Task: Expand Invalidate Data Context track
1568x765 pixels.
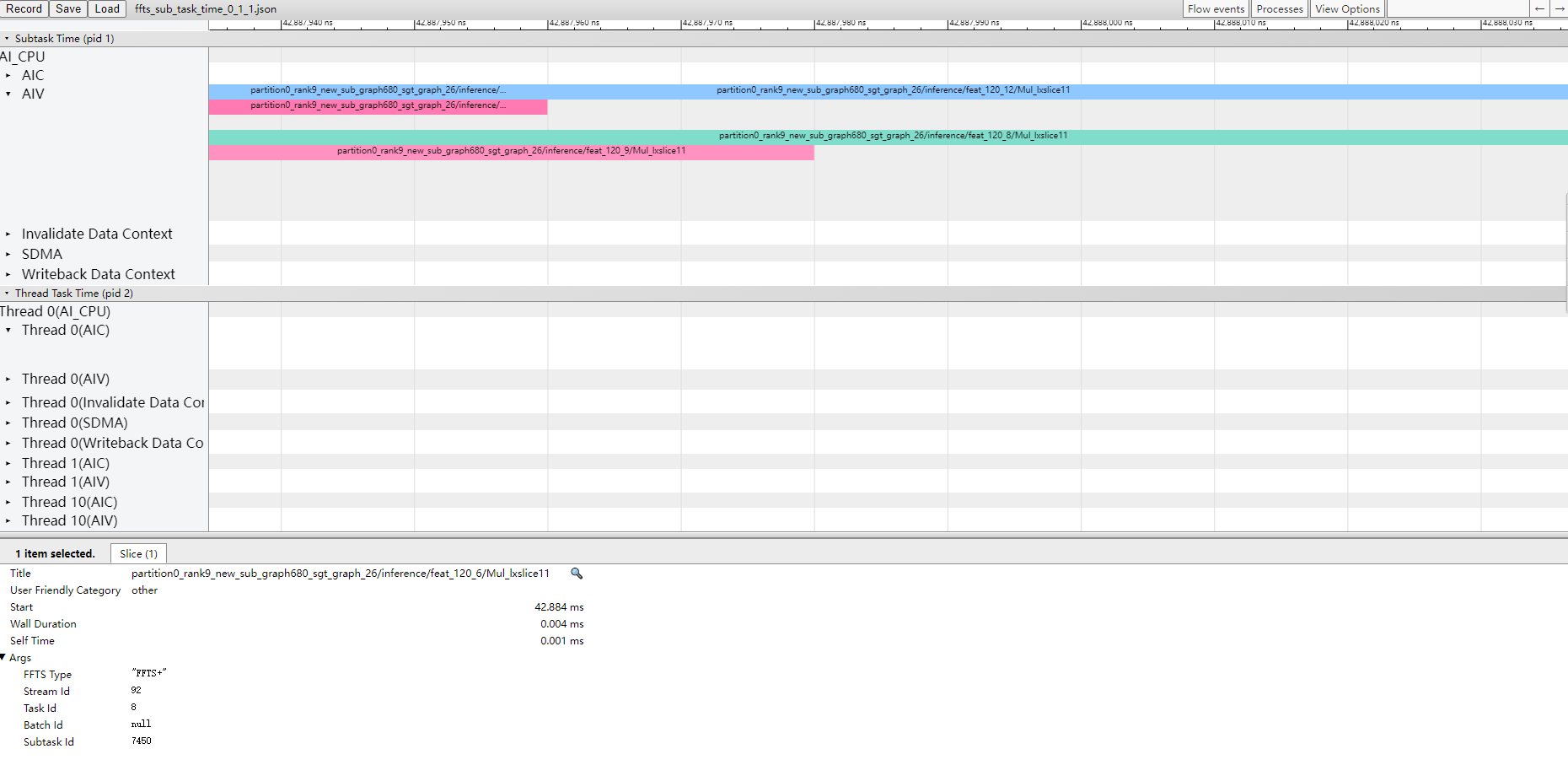Action: [8, 234]
